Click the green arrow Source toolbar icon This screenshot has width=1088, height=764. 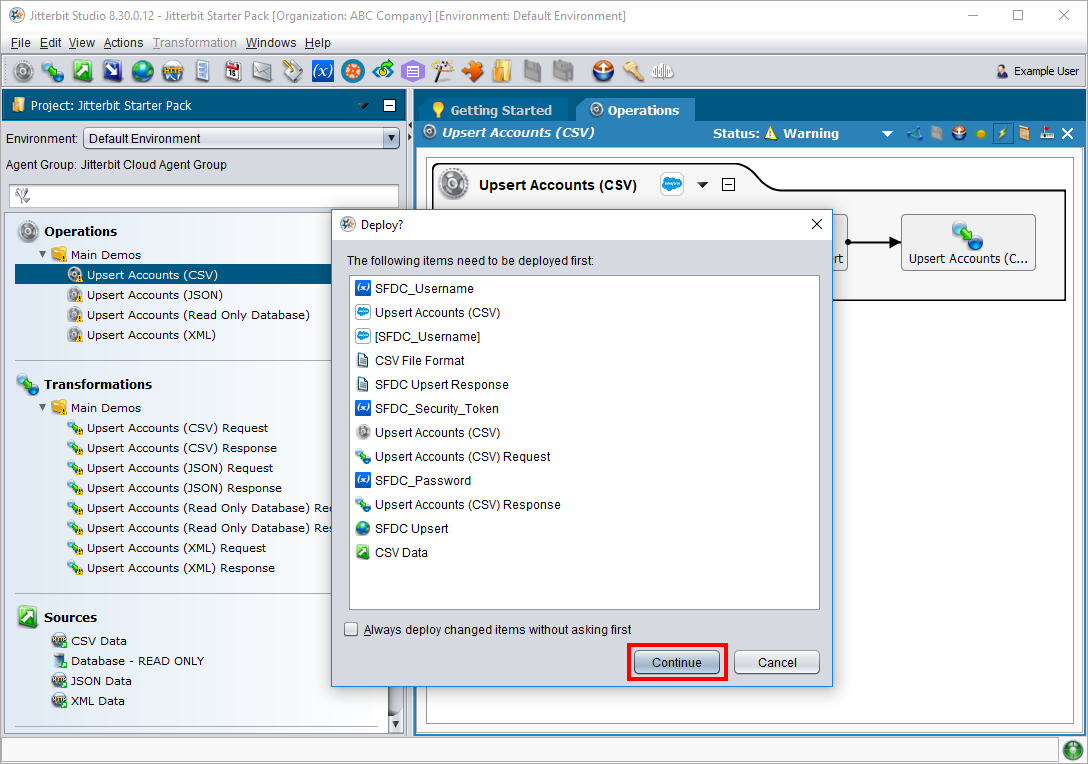(x=83, y=71)
